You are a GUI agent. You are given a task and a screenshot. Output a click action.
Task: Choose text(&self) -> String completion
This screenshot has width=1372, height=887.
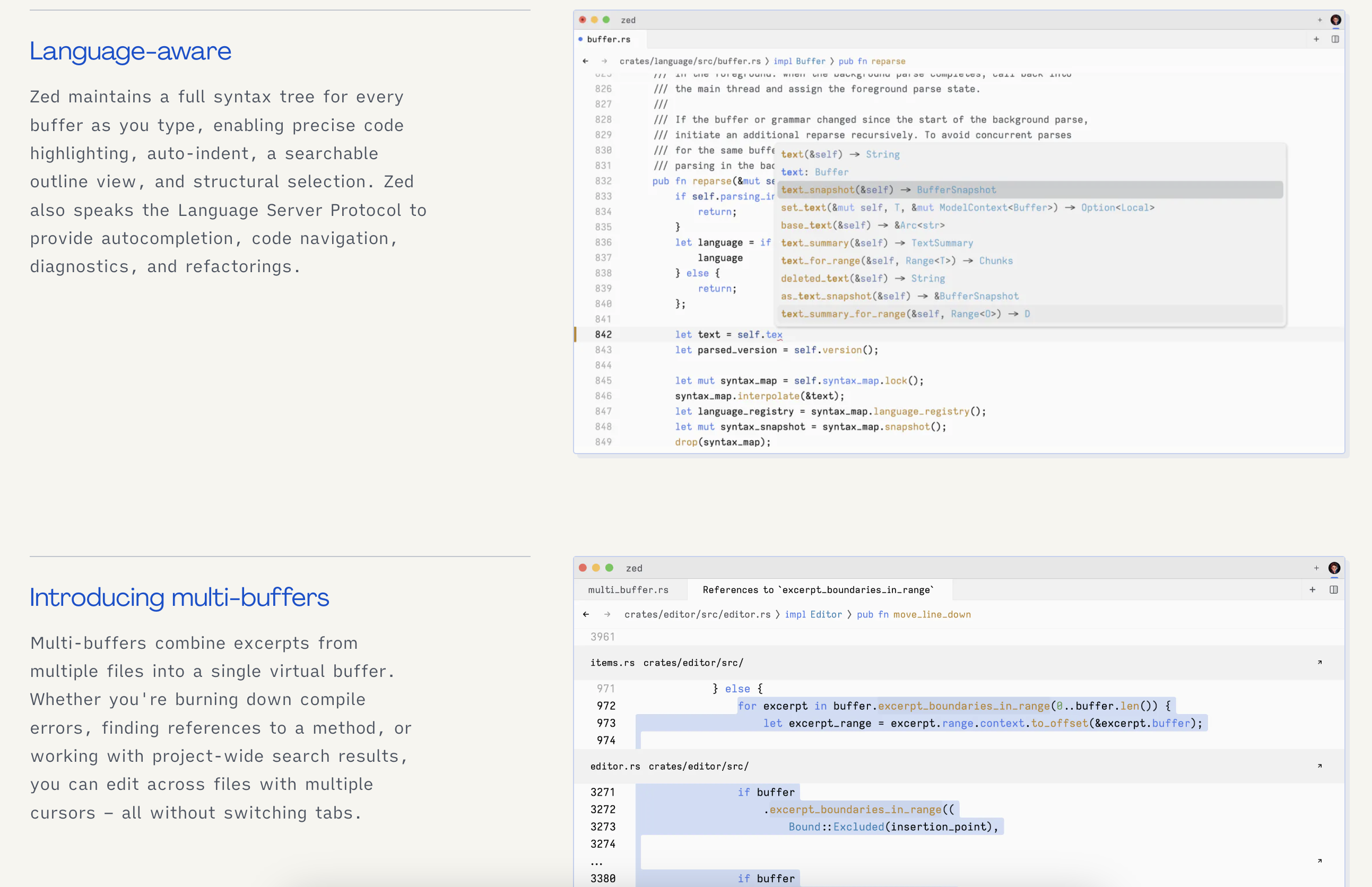pyautogui.click(x=1030, y=154)
